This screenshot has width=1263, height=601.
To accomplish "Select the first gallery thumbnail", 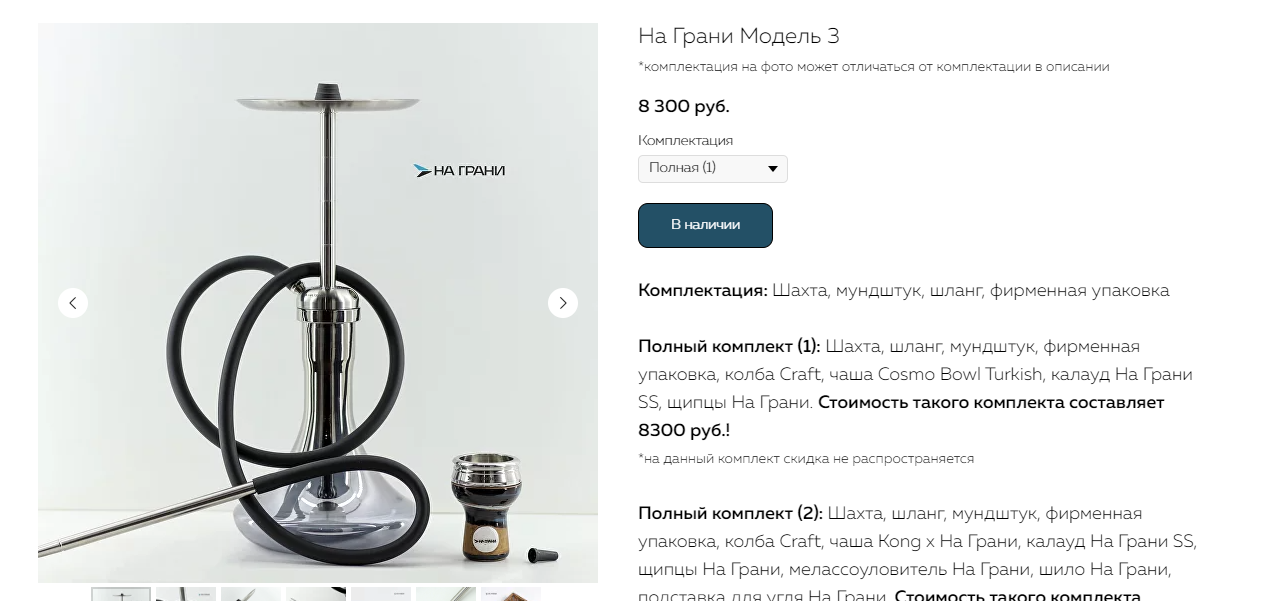I will [121, 594].
